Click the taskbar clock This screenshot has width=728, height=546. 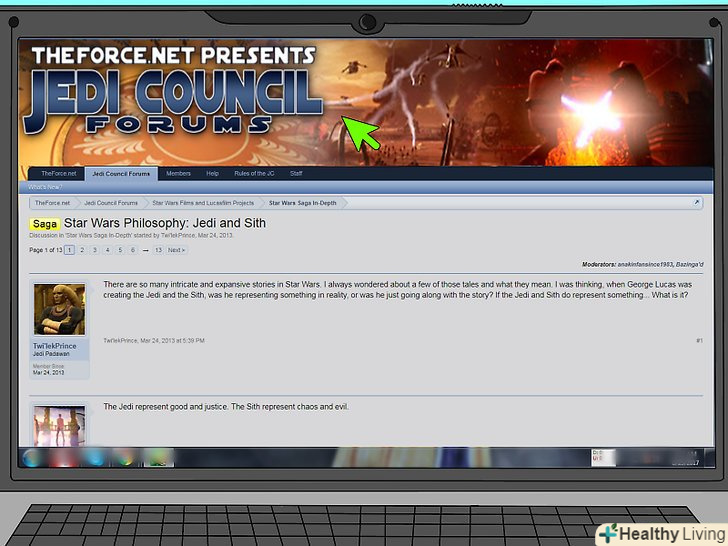pyautogui.click(x=686, y=458)
